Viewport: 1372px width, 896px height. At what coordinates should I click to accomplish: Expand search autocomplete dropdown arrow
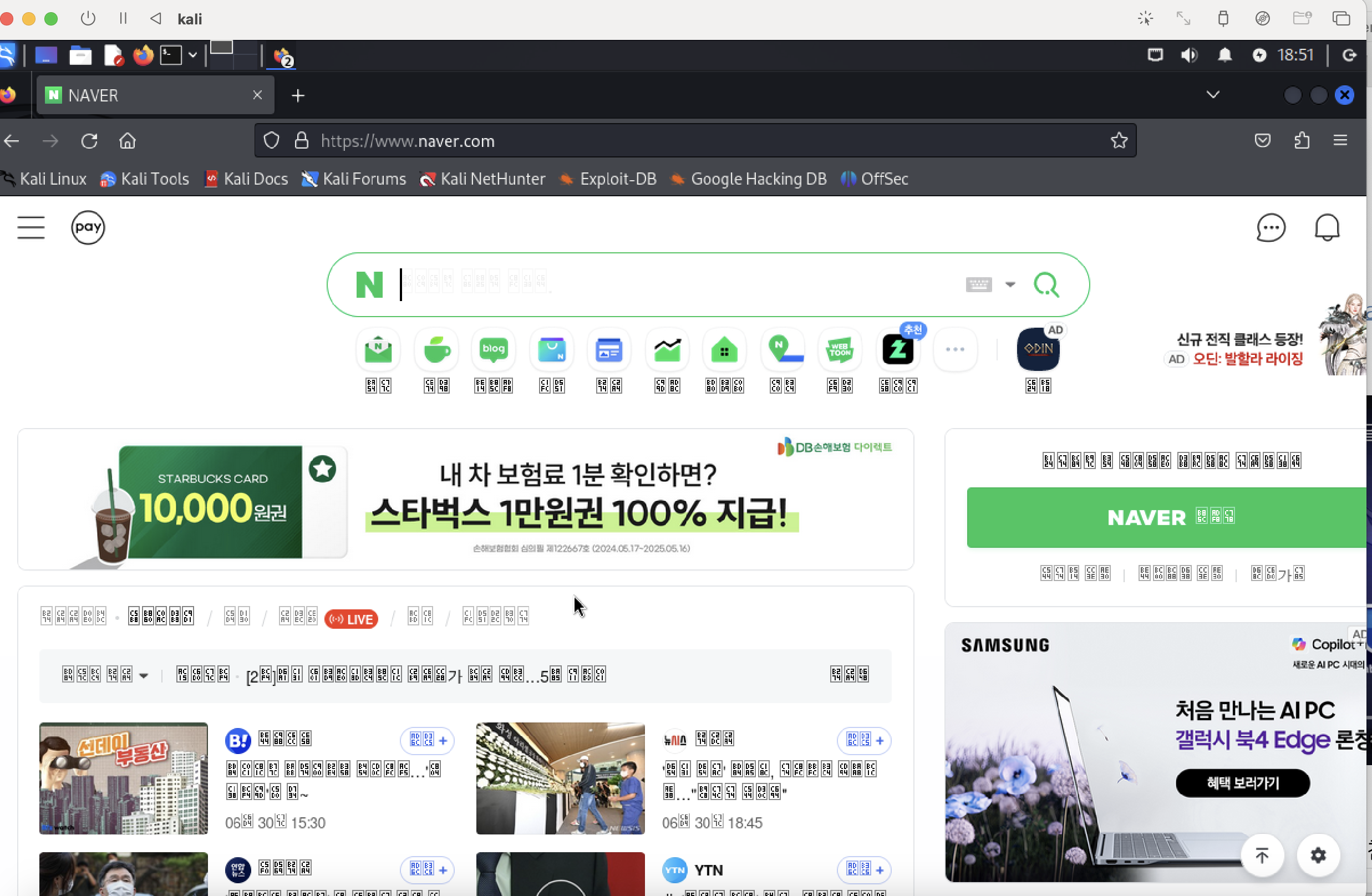tap(1010, 284)
